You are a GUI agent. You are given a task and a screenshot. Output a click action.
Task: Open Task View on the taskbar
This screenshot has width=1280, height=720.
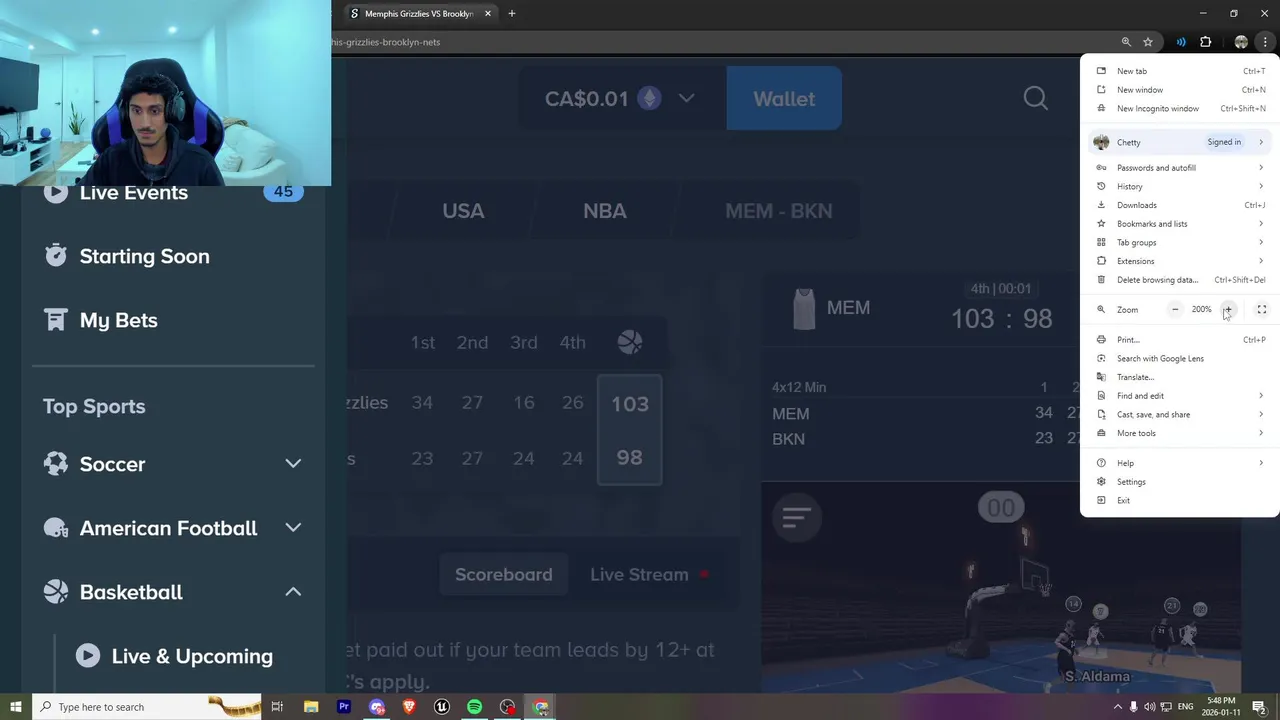[277, 707]
